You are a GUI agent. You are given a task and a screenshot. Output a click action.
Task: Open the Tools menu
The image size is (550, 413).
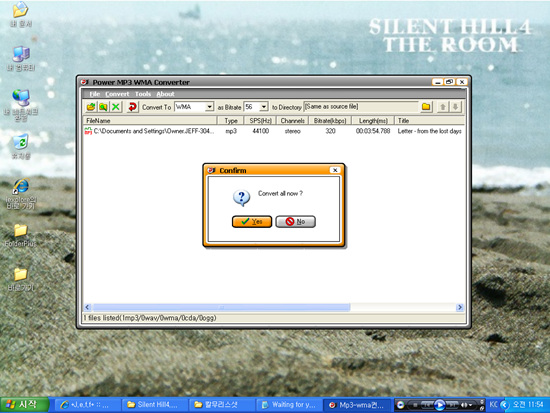[x=143, y=94]
